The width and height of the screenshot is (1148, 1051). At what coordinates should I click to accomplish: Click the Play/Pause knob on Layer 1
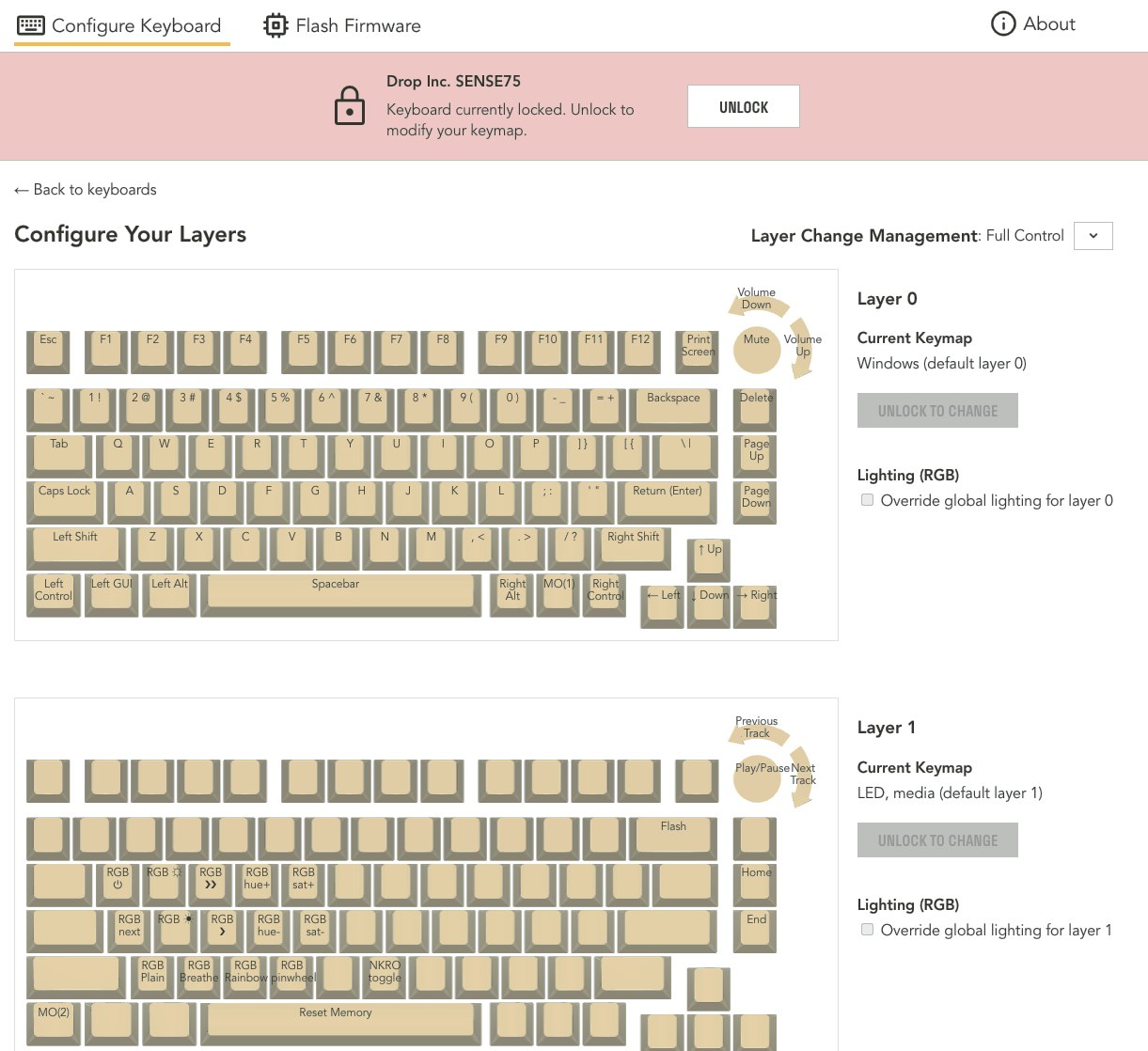[x=756, y=778]
